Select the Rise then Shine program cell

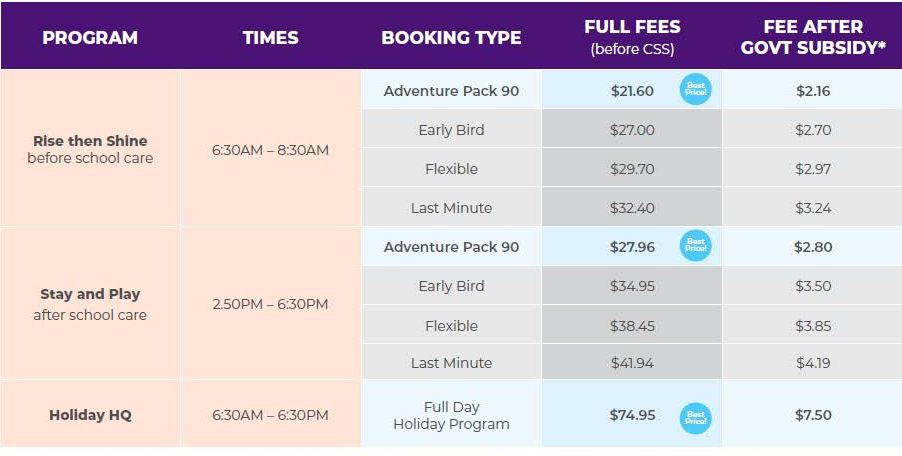coord(90,149)
